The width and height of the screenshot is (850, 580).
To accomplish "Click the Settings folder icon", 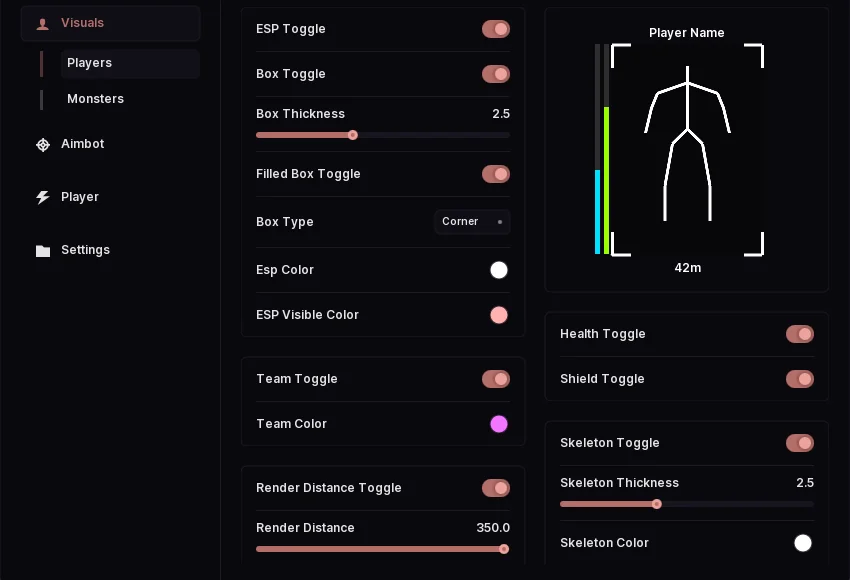I will click(x=43, y=250).
